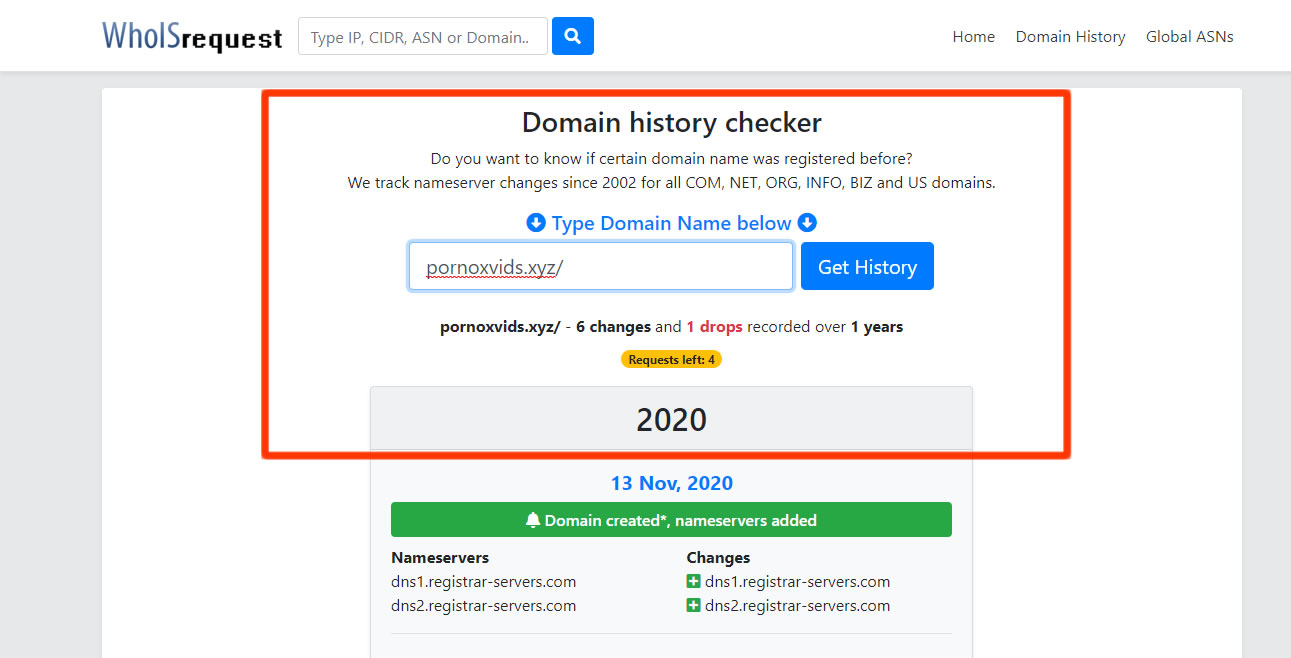Click green plus icon beside dns1.registrar-servers.com
The width and height of the screenshot is (1291, 658).
pyautogui.click(x=693, y=581)
